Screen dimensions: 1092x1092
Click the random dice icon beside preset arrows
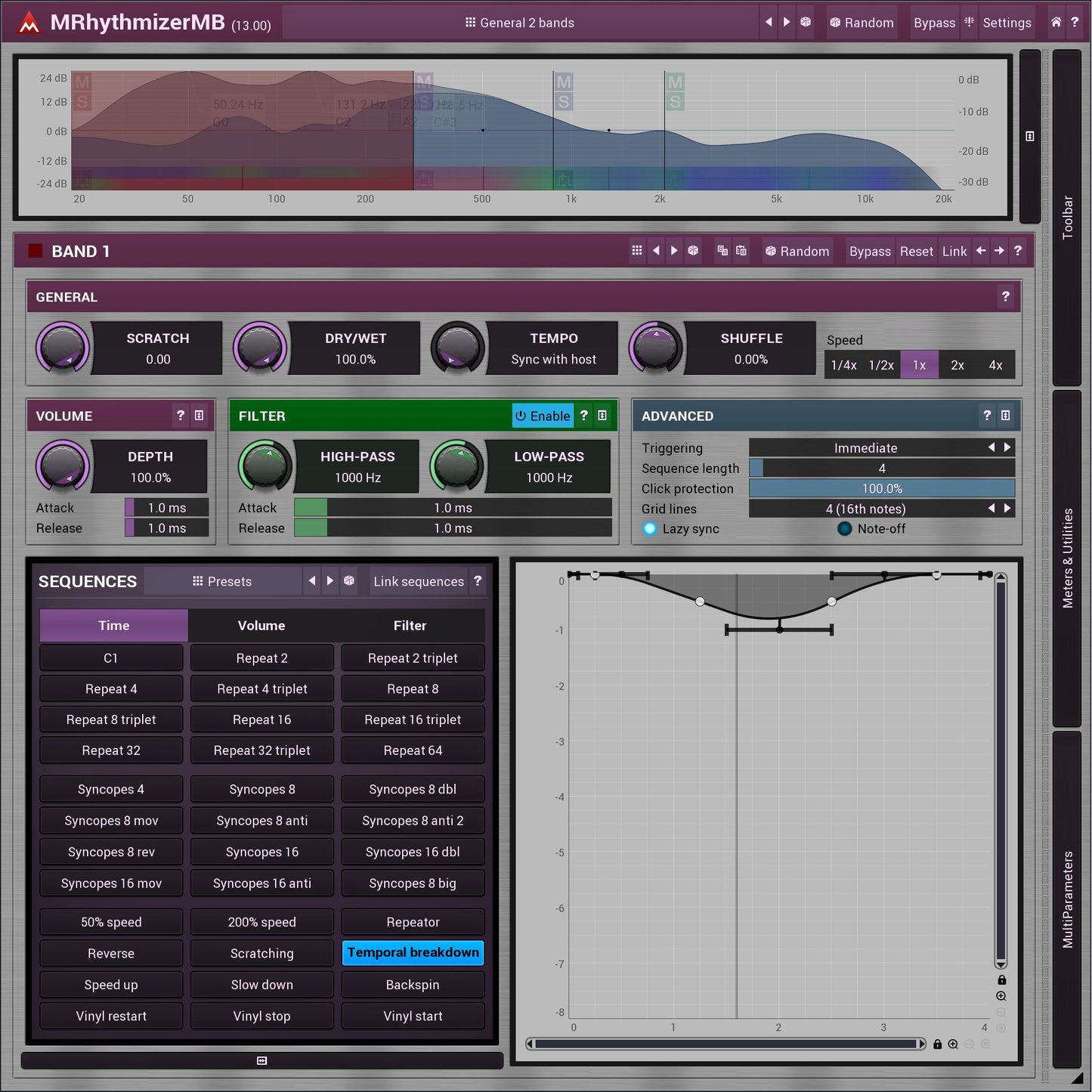coord(806,23)
